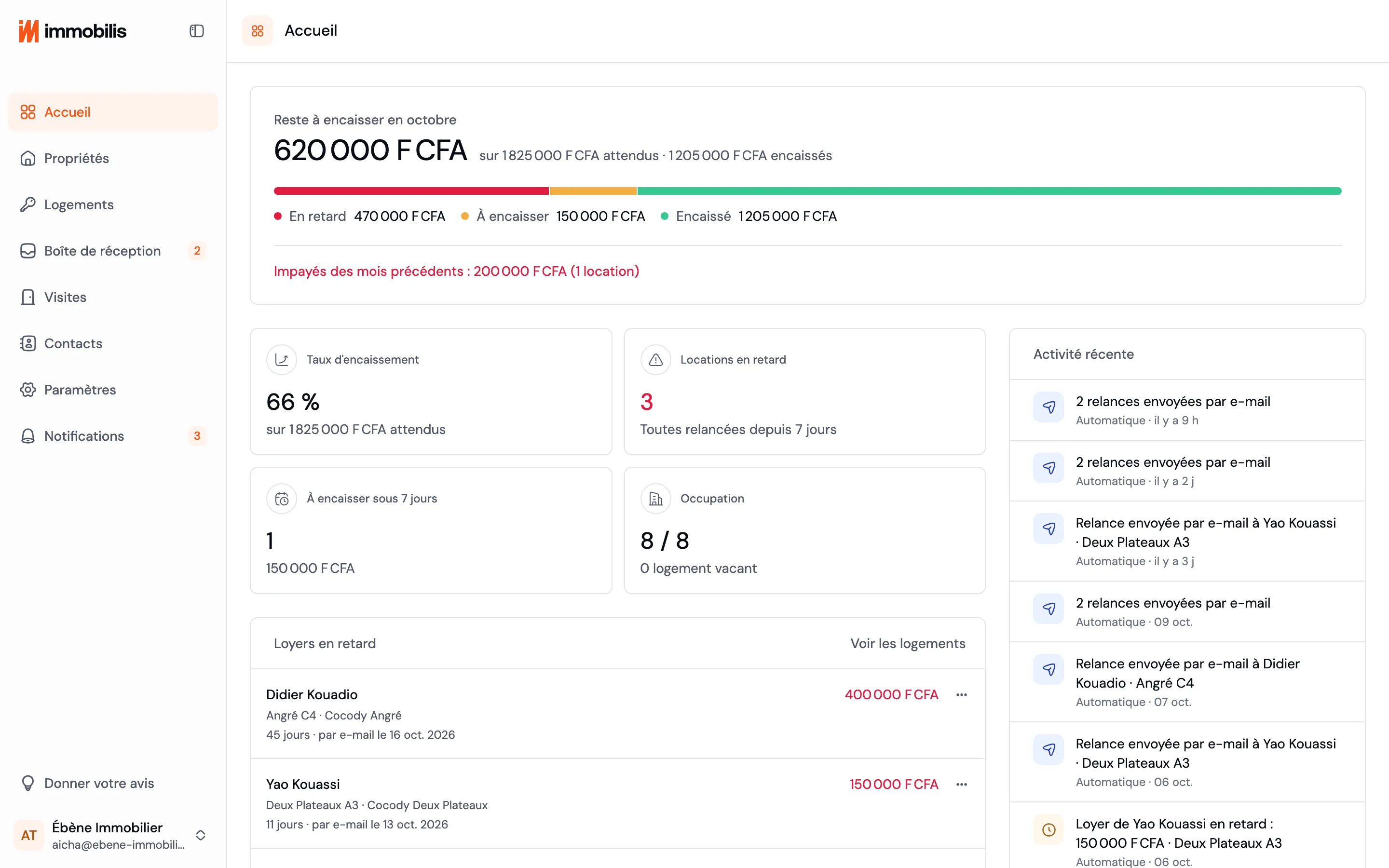Click the Accueil header grid icon

click(257, 31)
